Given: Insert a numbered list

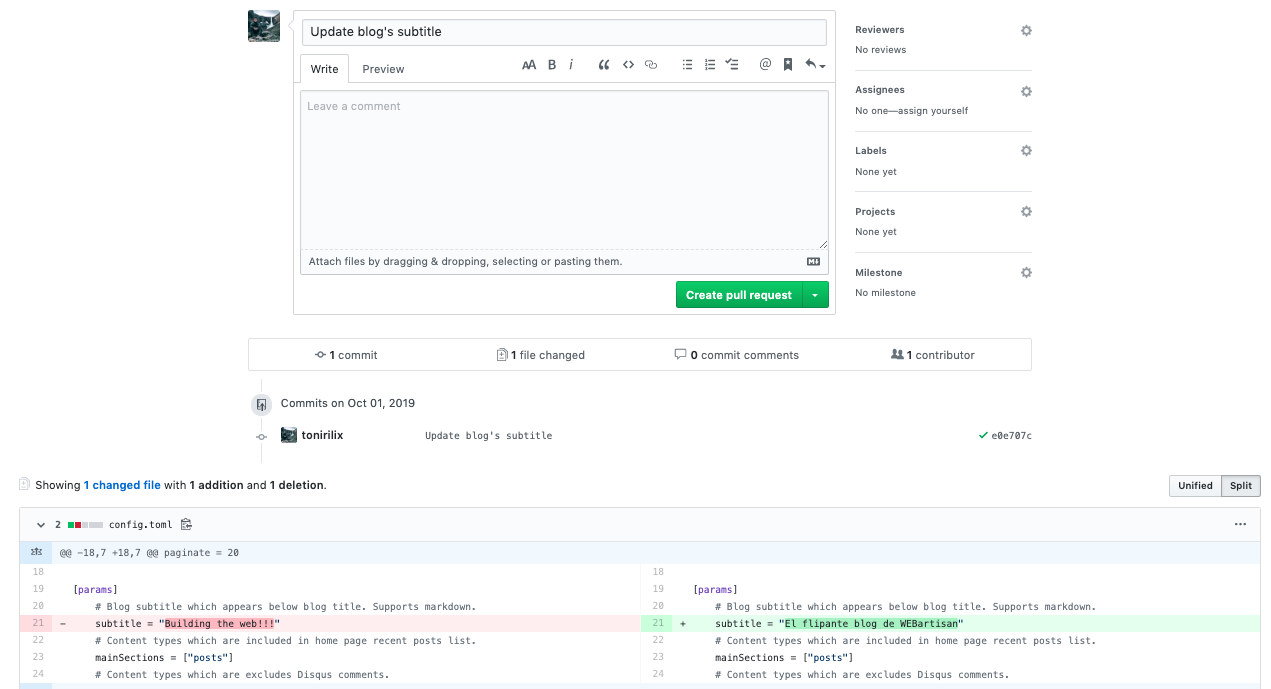Looking at the screenshot, I should point(710,65).
